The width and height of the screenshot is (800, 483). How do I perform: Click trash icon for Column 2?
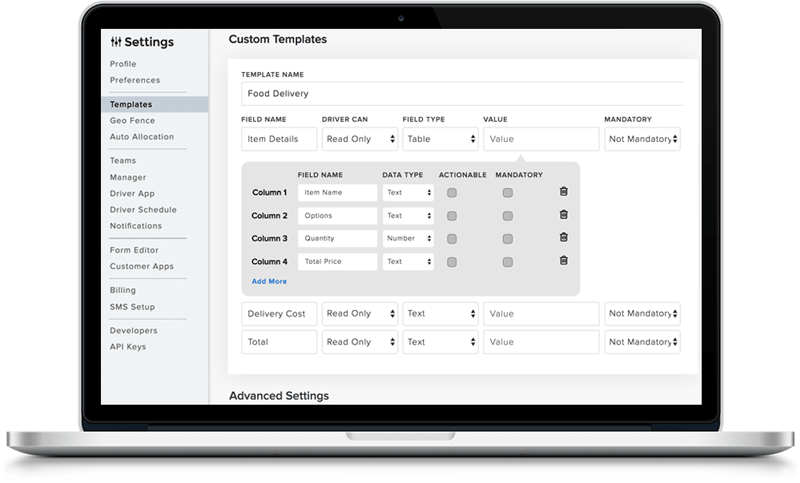[563, 215]
